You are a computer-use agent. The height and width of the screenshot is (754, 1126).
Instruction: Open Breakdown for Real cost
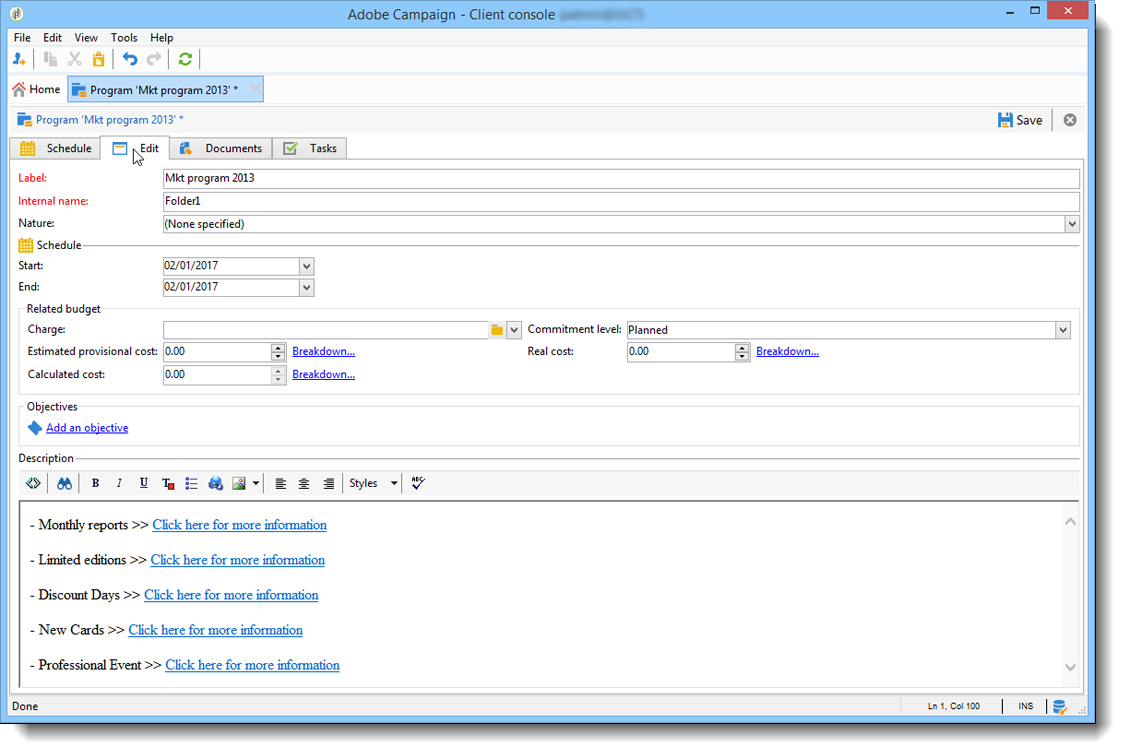[787, 351]
